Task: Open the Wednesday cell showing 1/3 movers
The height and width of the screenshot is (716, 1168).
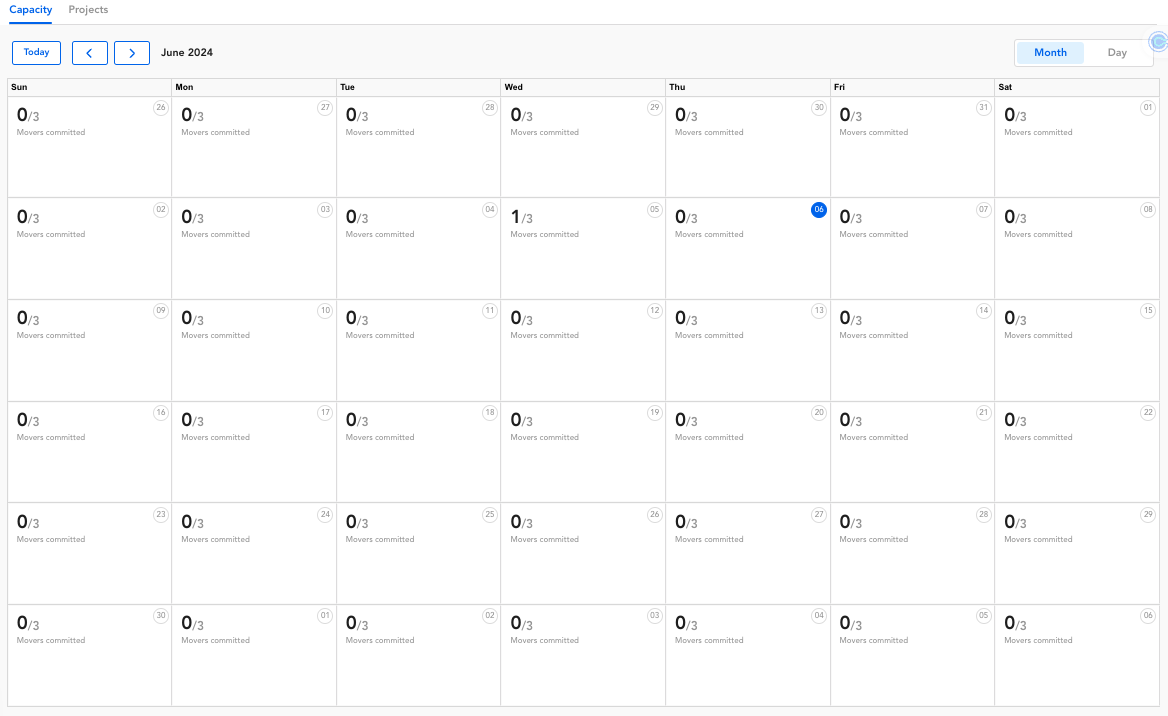Action: pos(582,248)
